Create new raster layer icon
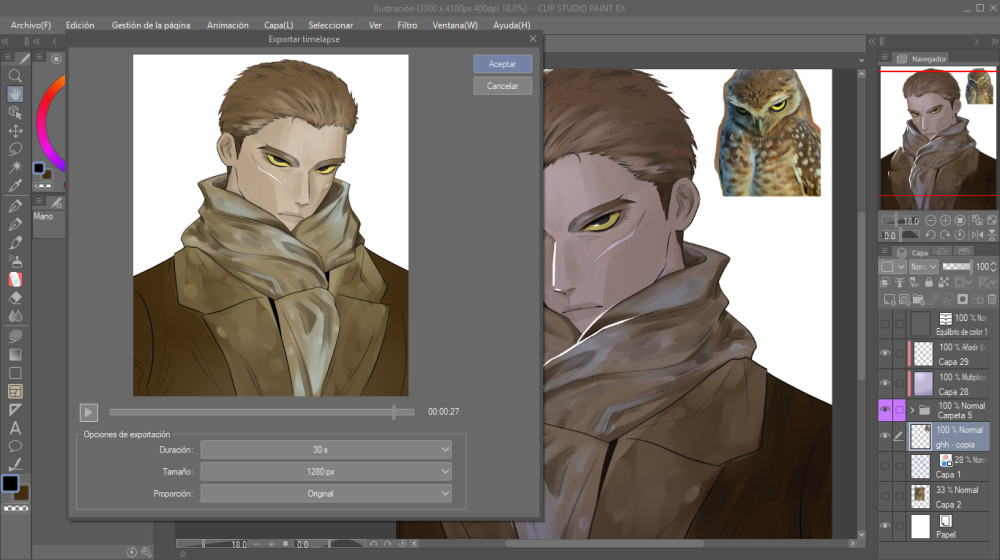Image resolution: width=1000 pixels, height=560 pixels. click(x=889, y=298)
